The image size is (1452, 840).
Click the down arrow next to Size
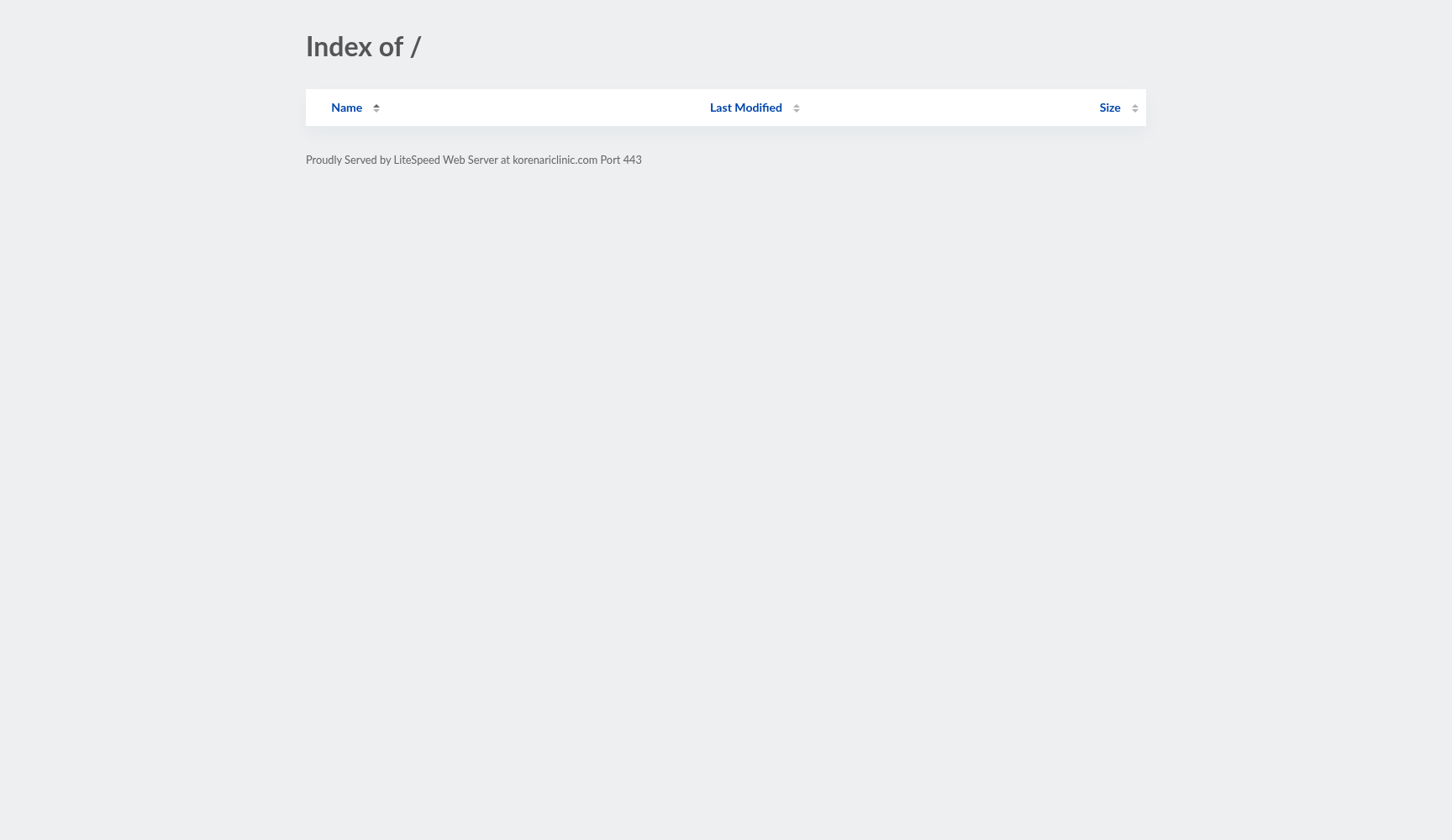[1134, 111]
